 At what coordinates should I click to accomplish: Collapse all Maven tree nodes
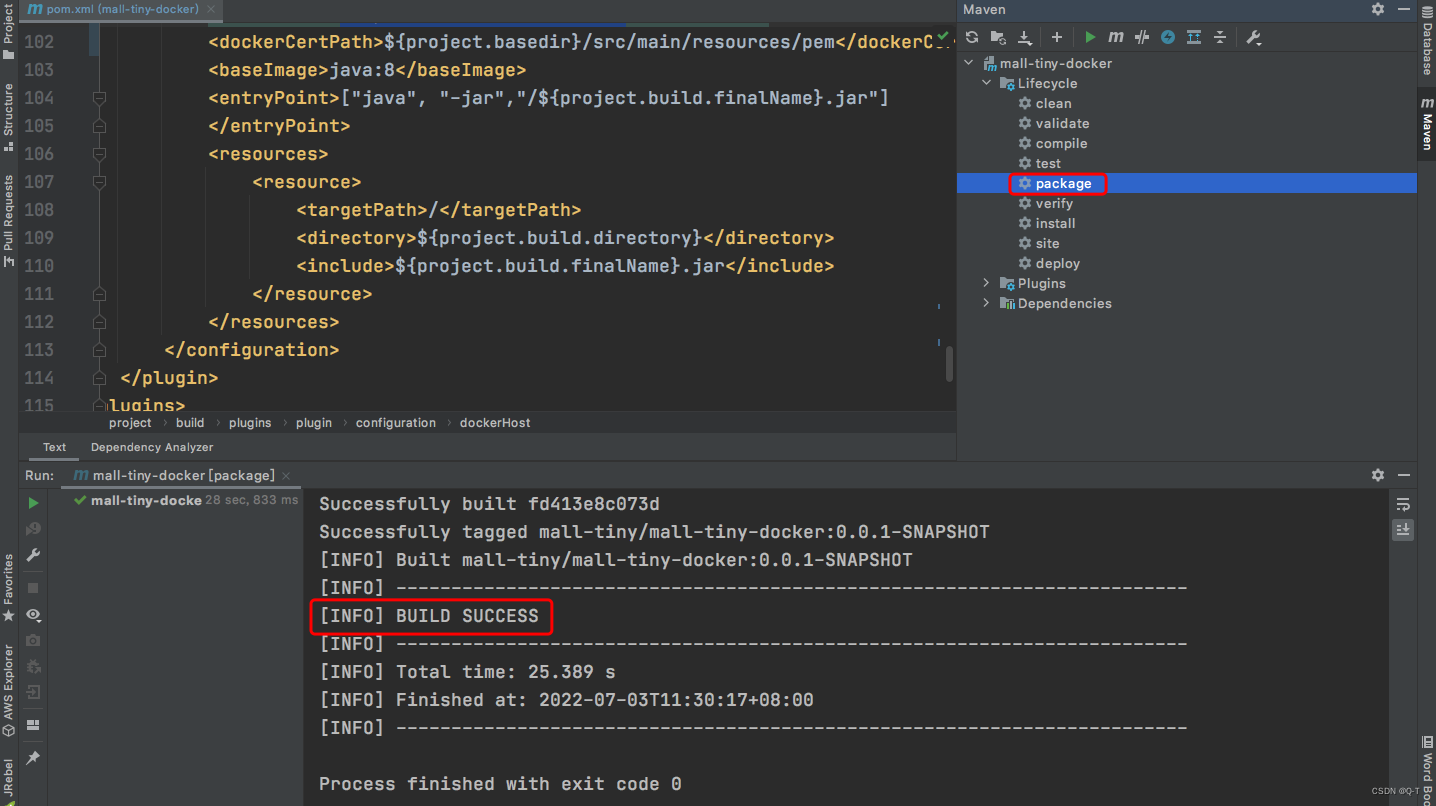(x=1220, y=37)
